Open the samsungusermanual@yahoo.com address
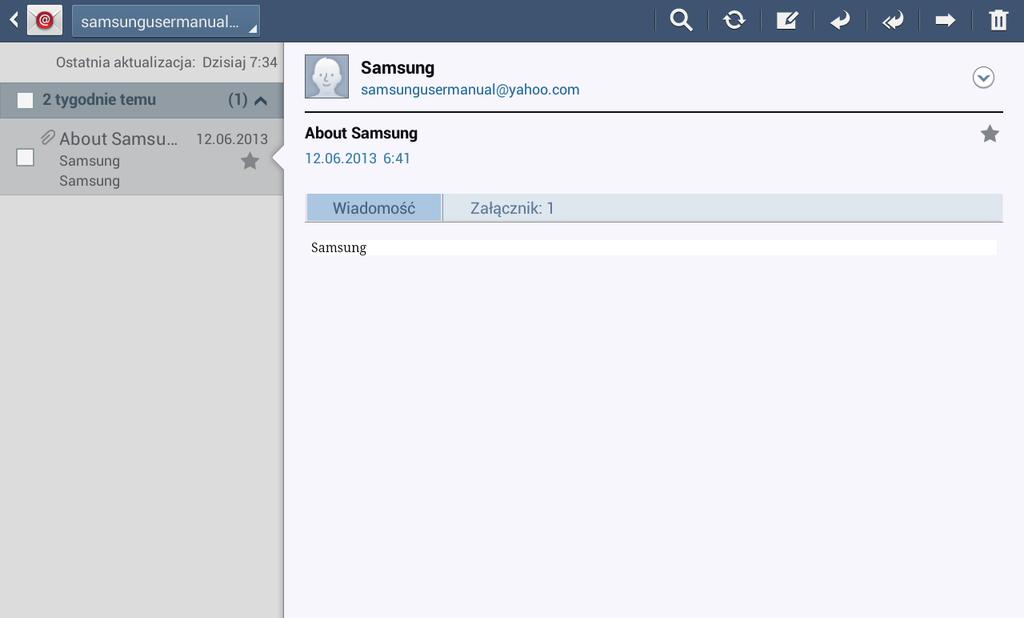1024x618 pixels. (470, 89)
